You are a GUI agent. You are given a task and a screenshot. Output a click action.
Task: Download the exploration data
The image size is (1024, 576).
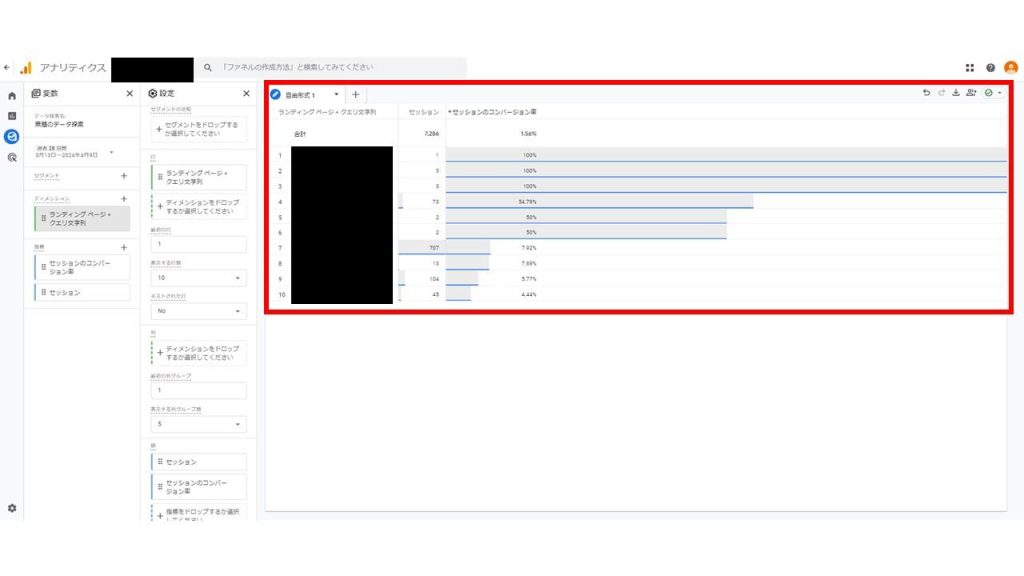pos(956,93)
